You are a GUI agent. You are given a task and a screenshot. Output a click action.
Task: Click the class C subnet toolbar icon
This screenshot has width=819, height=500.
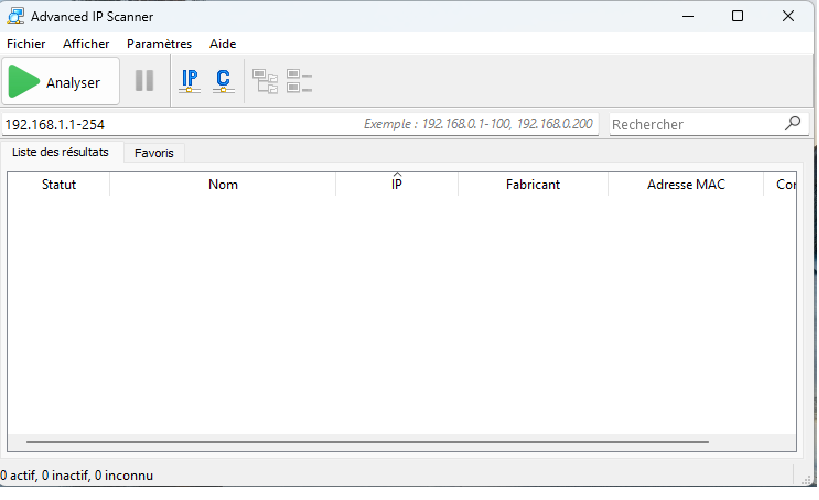224,81
